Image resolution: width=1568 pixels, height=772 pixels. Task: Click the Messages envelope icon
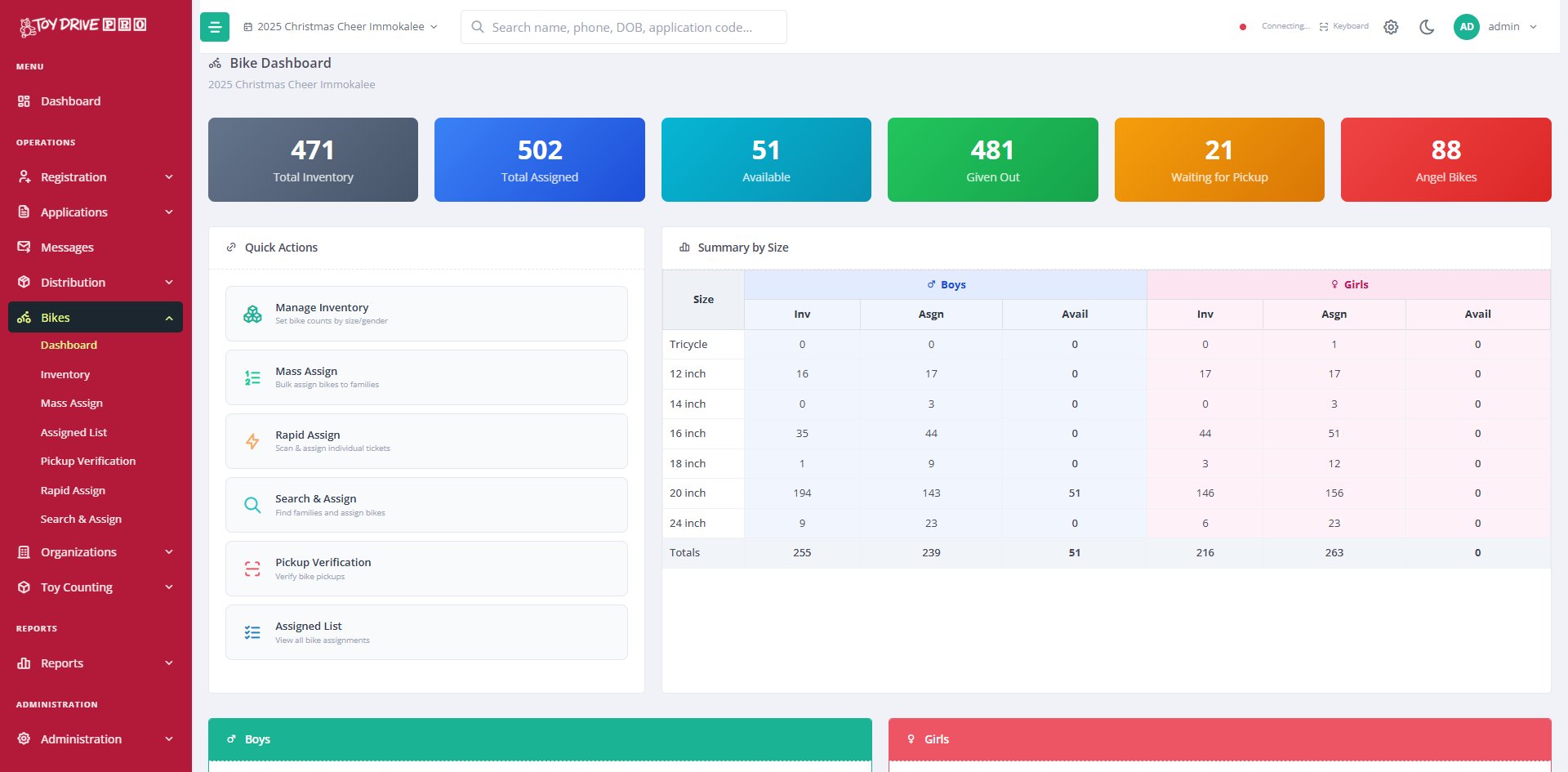(24, 248)
